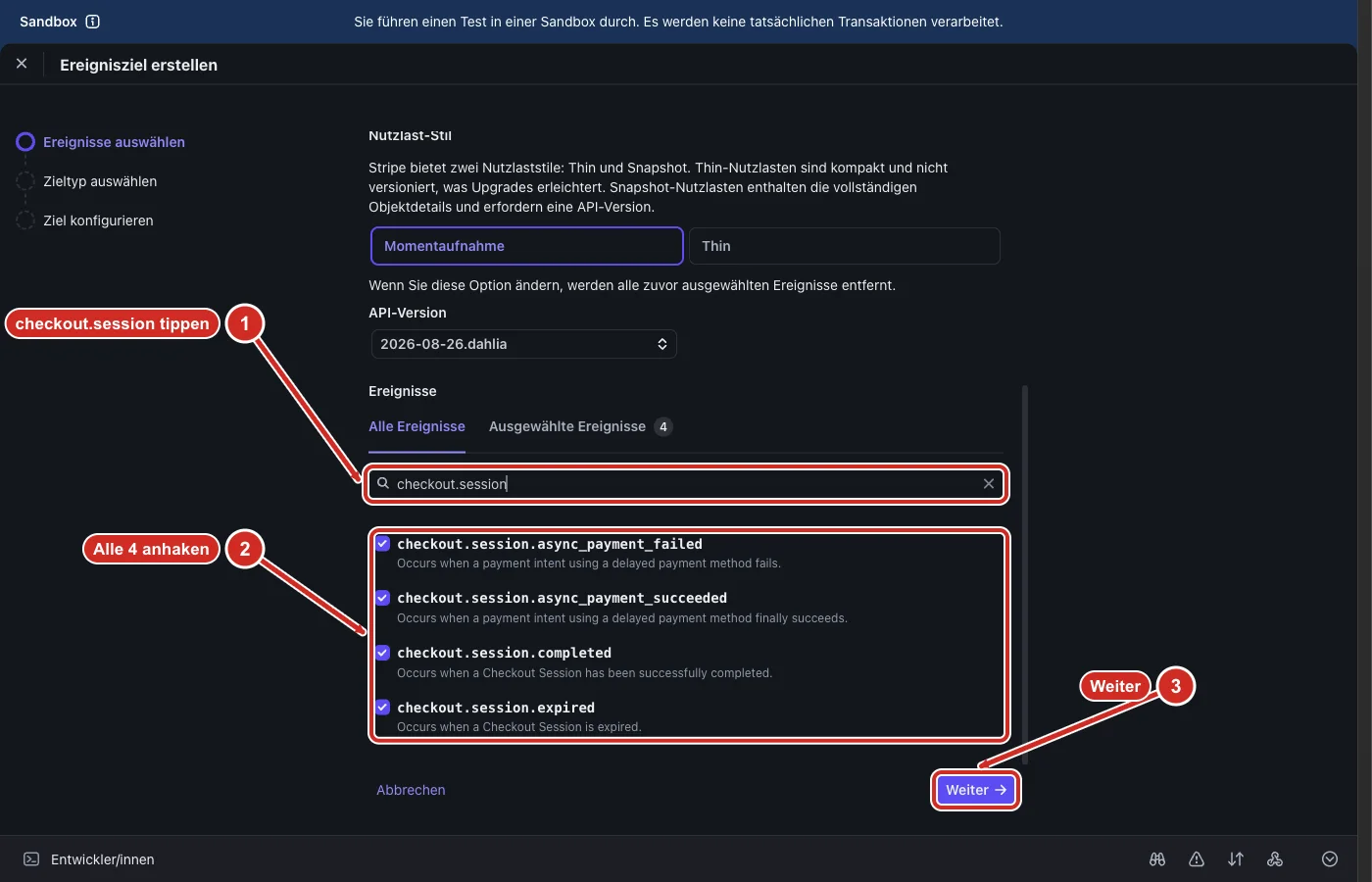Select the Momentaufnahme payload style
This screenshot has height=882, width=1372.
[527, 246]
